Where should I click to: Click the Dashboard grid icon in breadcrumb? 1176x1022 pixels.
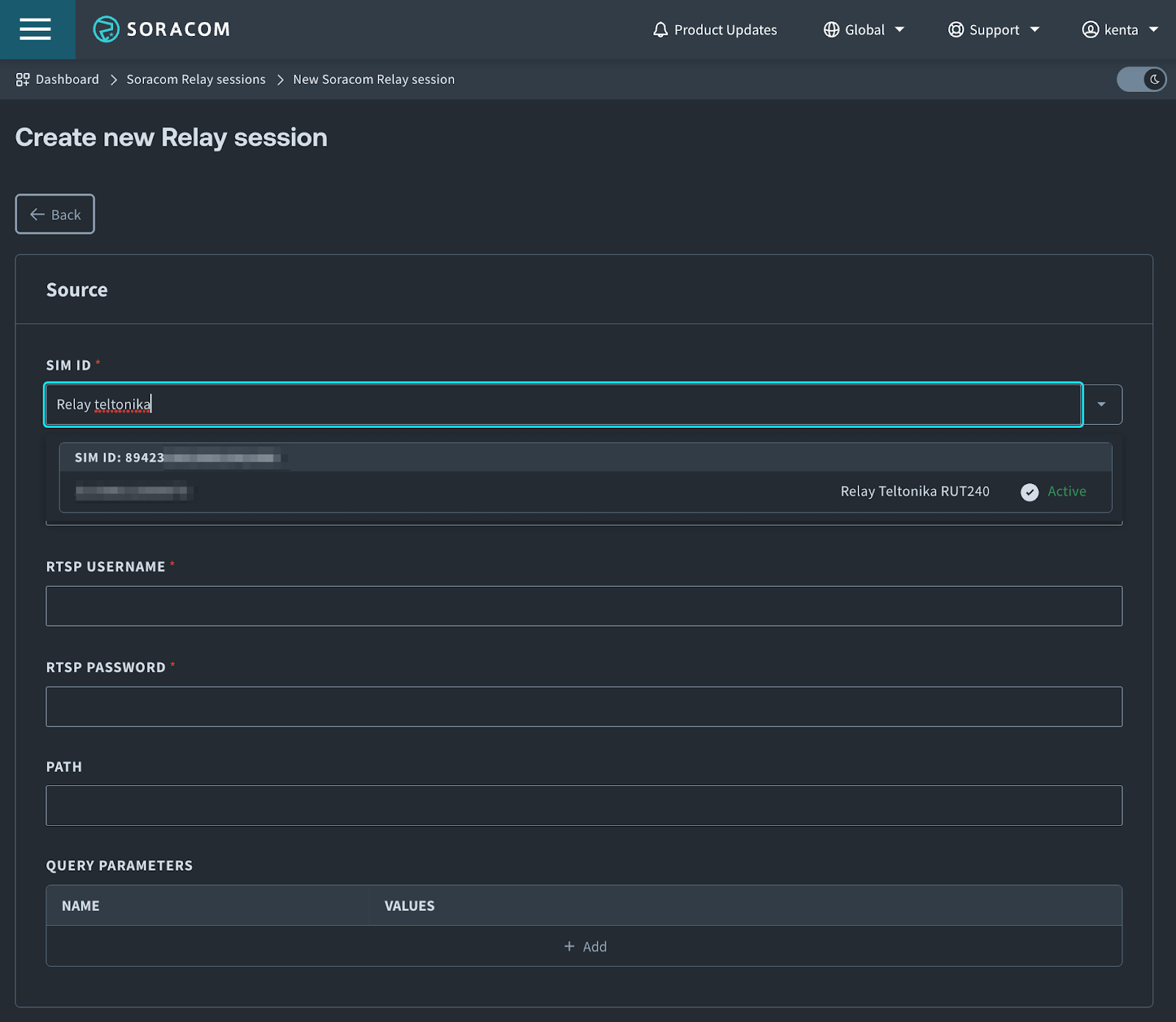point(23,79)
